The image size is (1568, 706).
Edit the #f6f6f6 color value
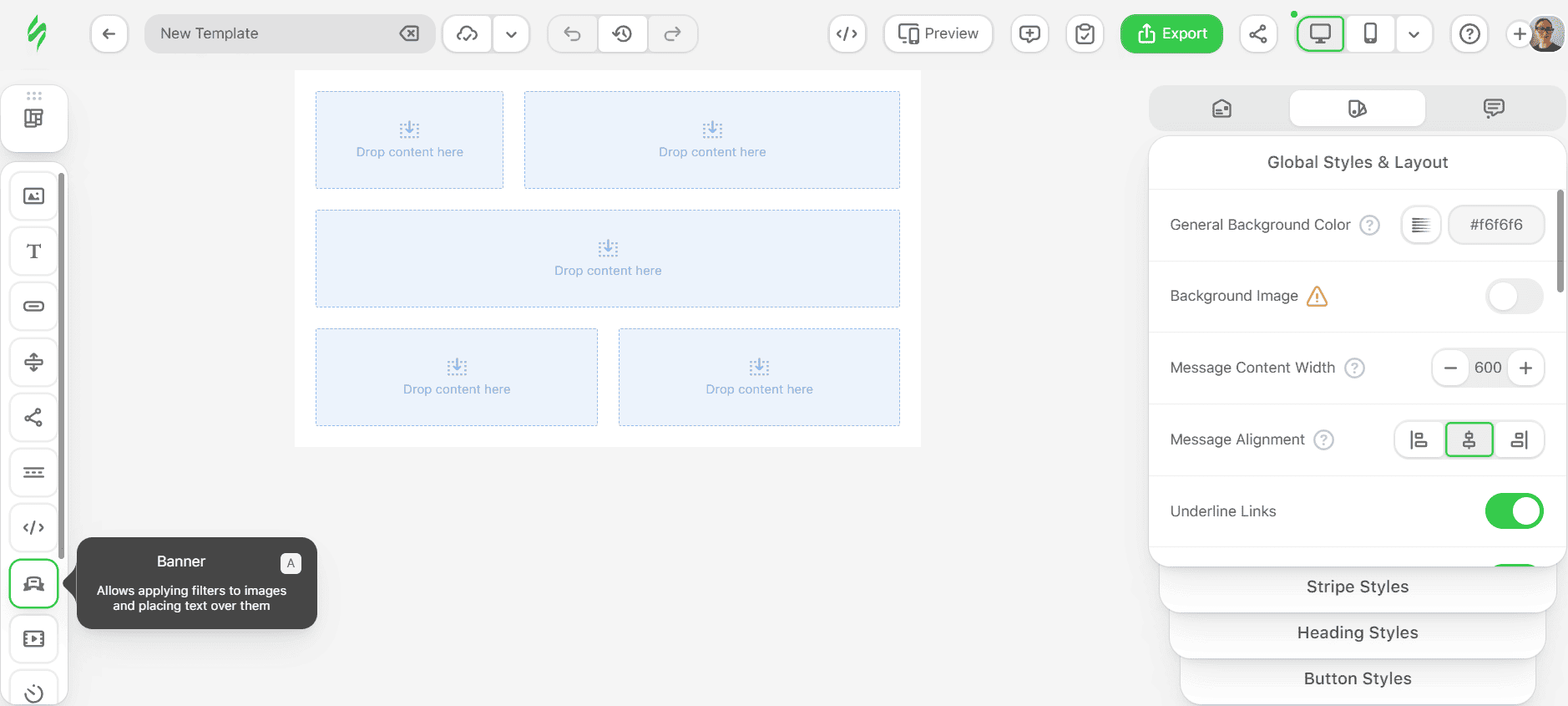point(1496,225)
